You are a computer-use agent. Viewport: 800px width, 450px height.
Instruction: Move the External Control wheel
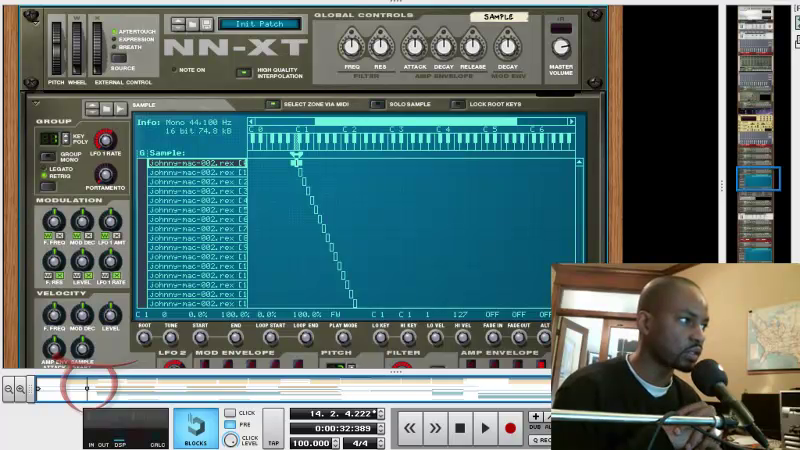click(x=97, y=48)
